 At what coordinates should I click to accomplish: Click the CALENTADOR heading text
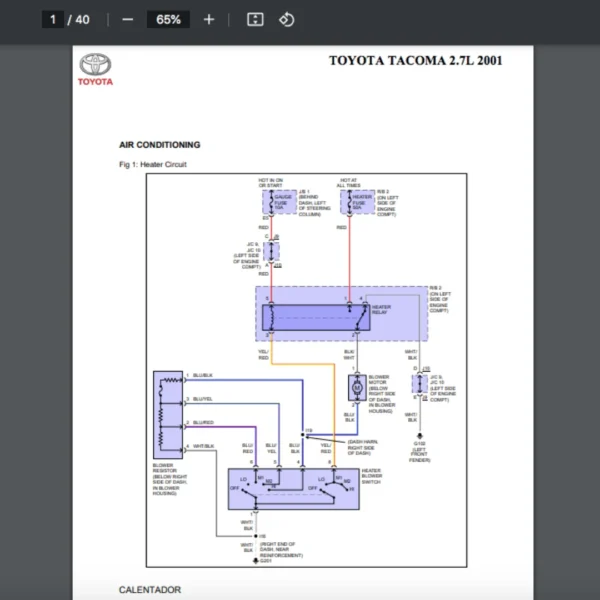click(150, 590)
